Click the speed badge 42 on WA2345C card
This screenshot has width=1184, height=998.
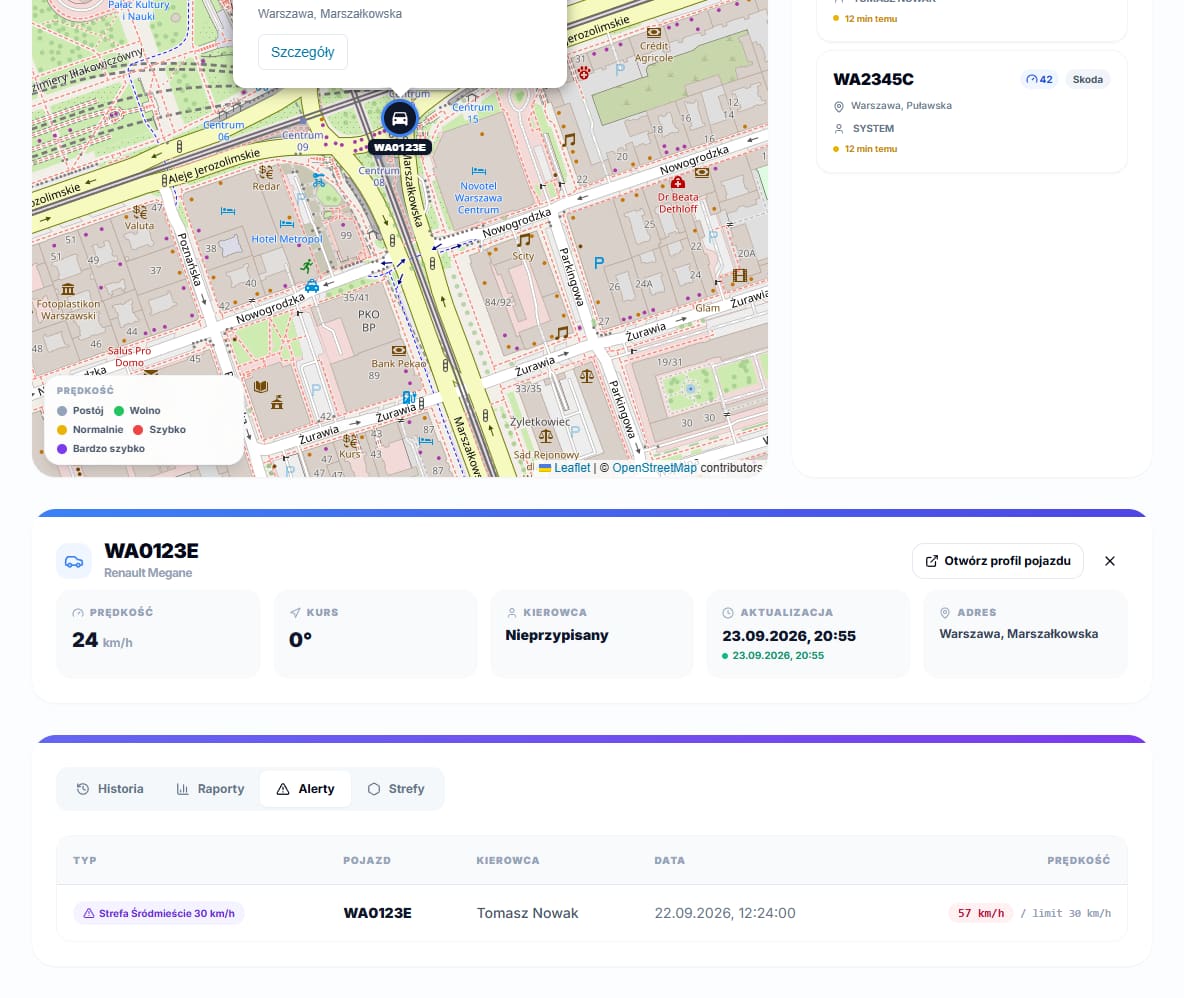click(x=1039, y=79)
